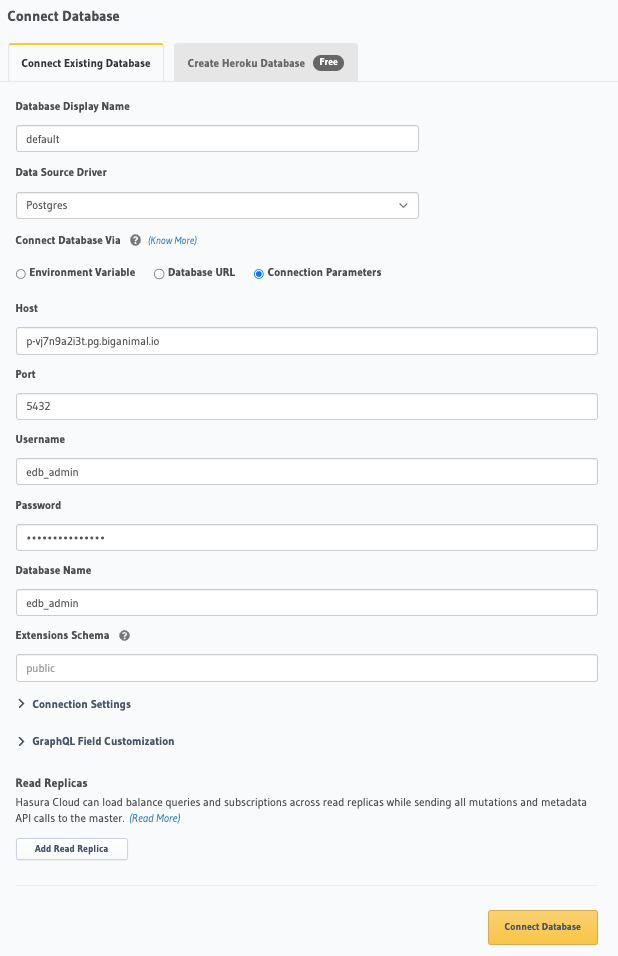Expand the Connection Settings section
Image resolution: width=618 pixels, height=956 pixels.
coord(73,704)
